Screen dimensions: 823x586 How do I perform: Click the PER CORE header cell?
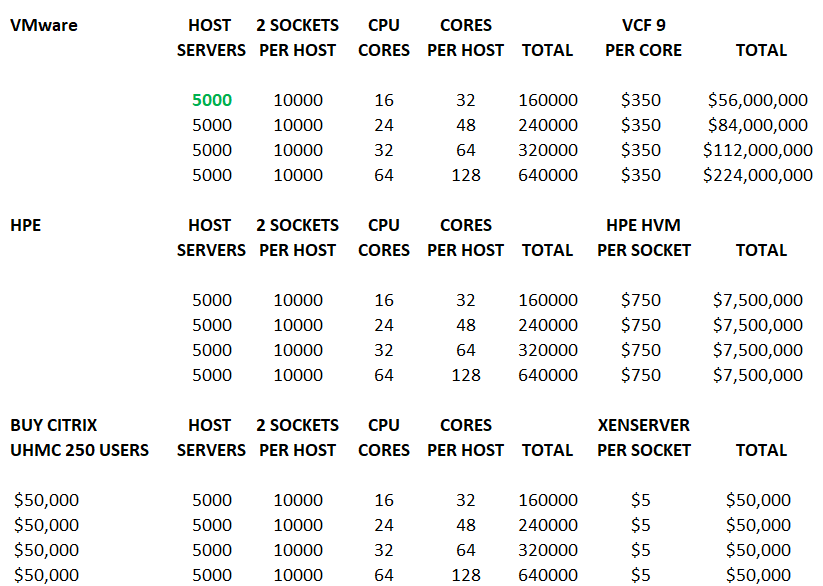pyautogui.click(x=643, y=50)
